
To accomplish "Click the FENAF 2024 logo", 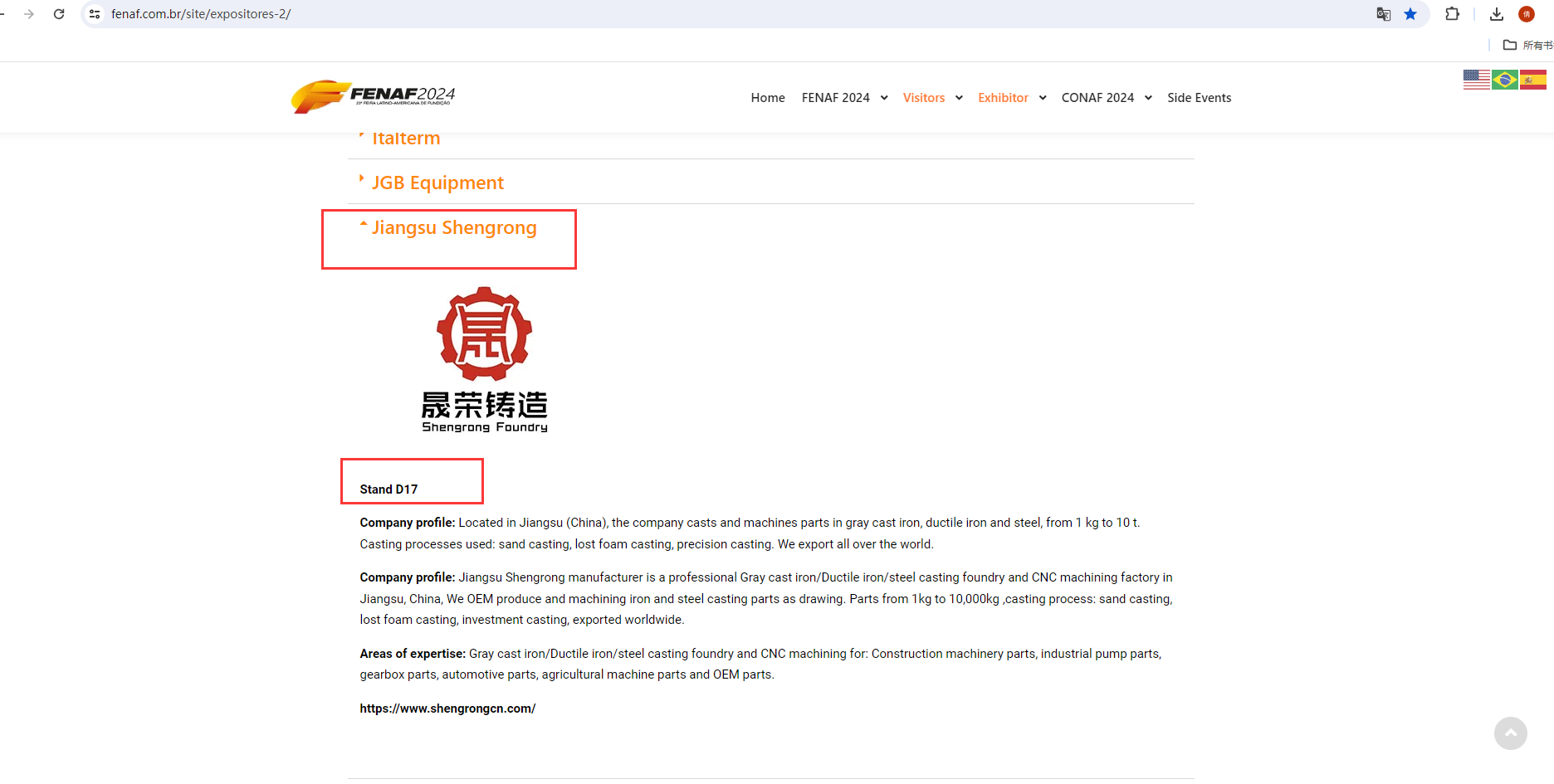I will tap(373, 96).
